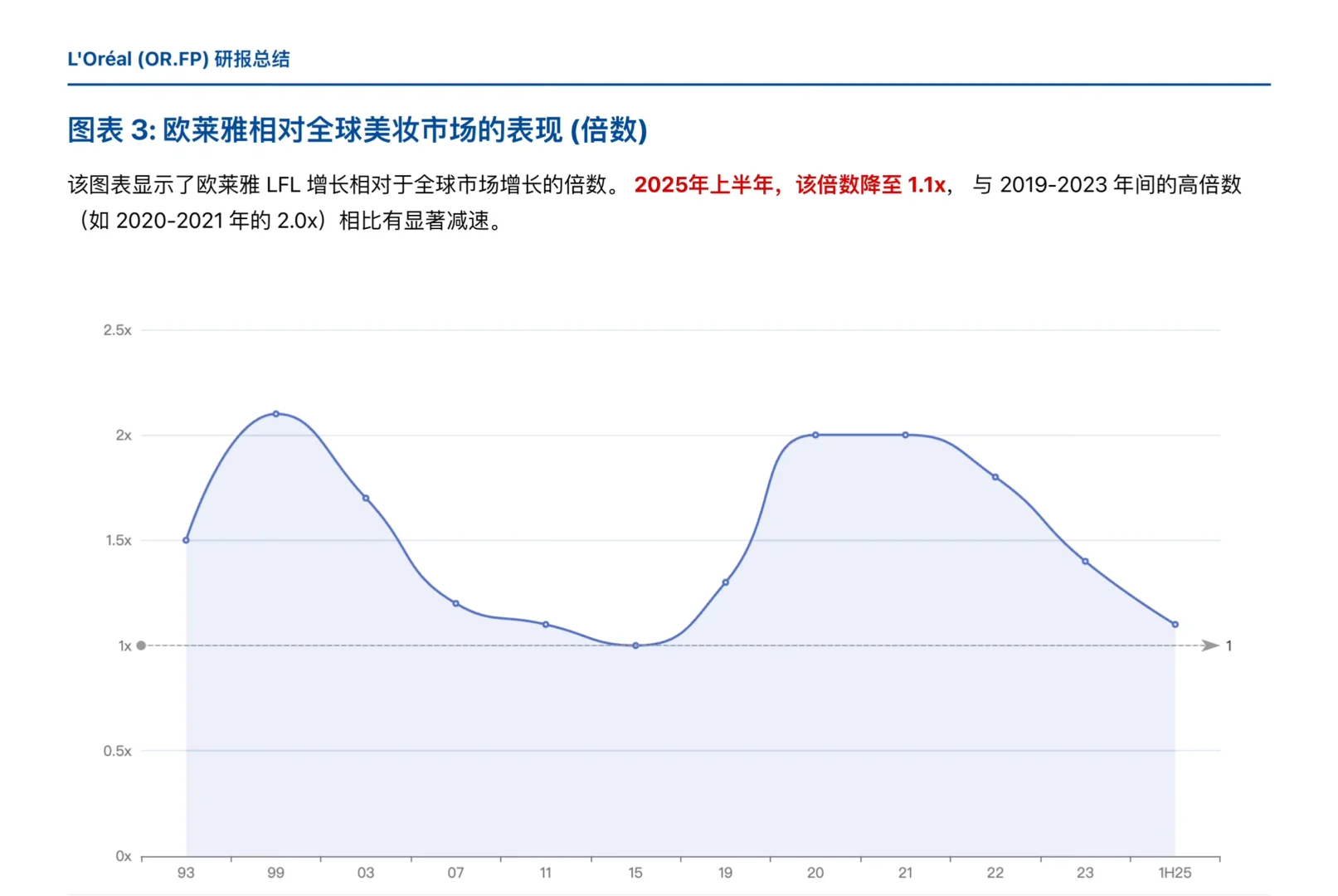Select the peak data point above year 99
Image resolution: width=1338 pixels, height=896 pixels.
(x=276, y=414)
